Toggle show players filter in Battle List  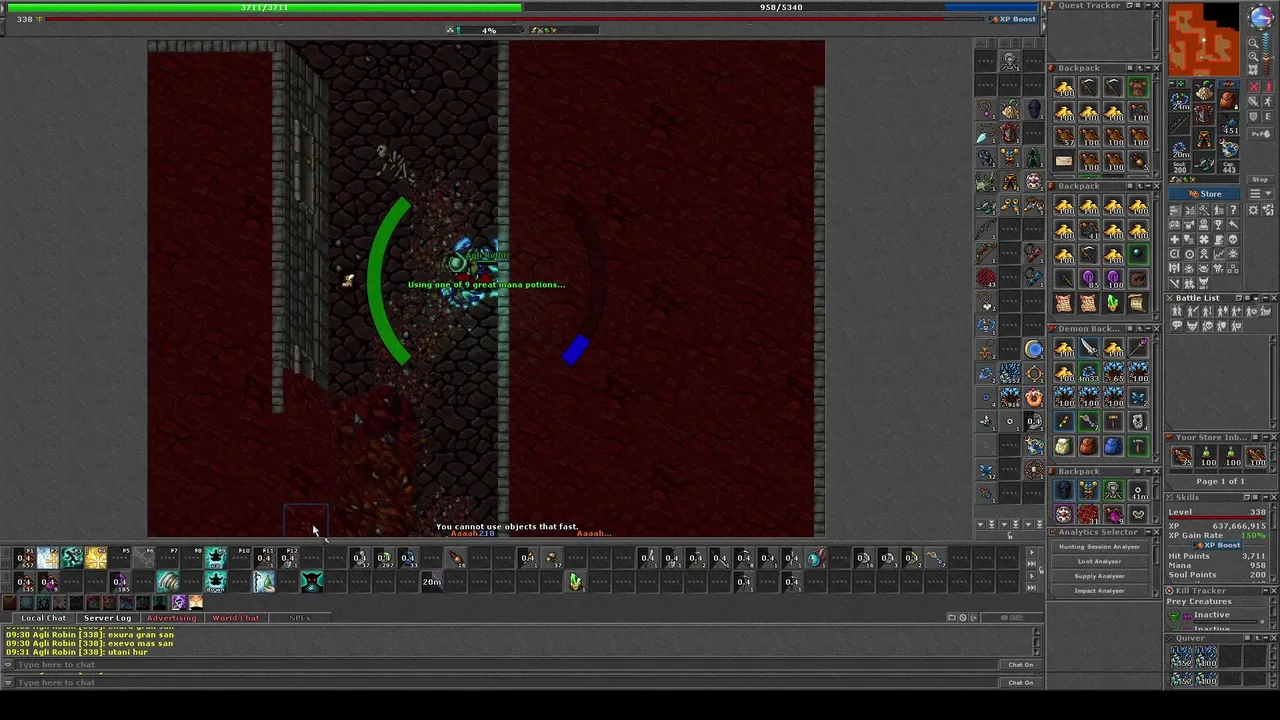pyautogui.click(x=1177, y=311)
